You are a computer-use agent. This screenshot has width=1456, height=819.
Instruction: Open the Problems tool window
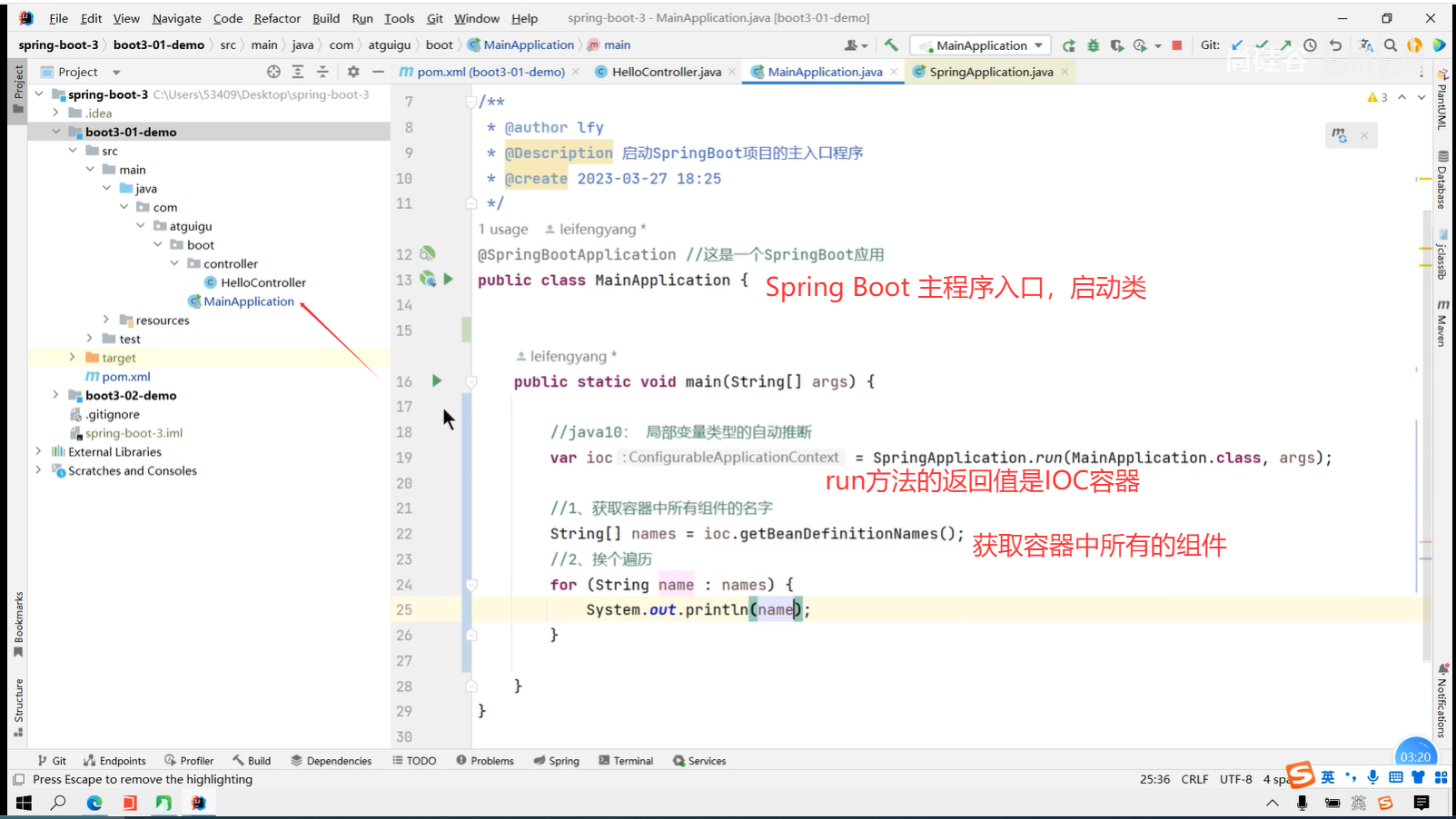[x=485, y=761]
